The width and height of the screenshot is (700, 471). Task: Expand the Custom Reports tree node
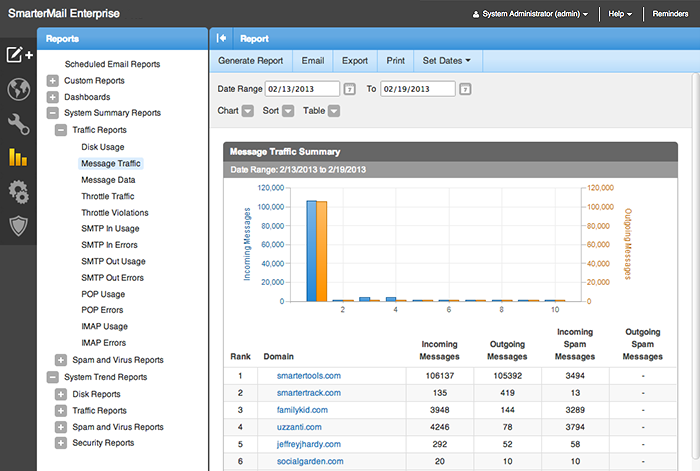coord(53,81)
